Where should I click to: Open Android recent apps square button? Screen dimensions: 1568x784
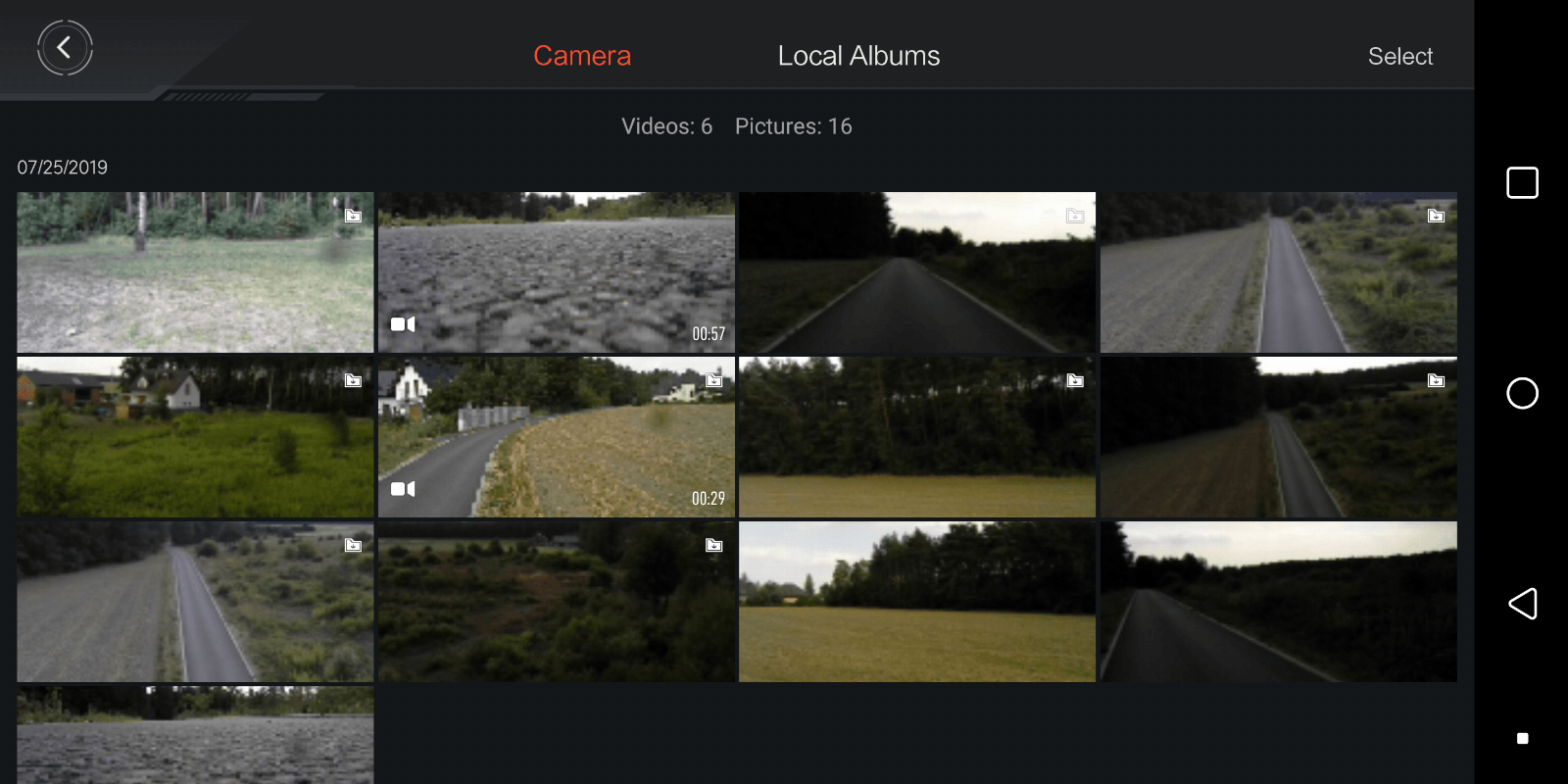[x=1522, y=183]
